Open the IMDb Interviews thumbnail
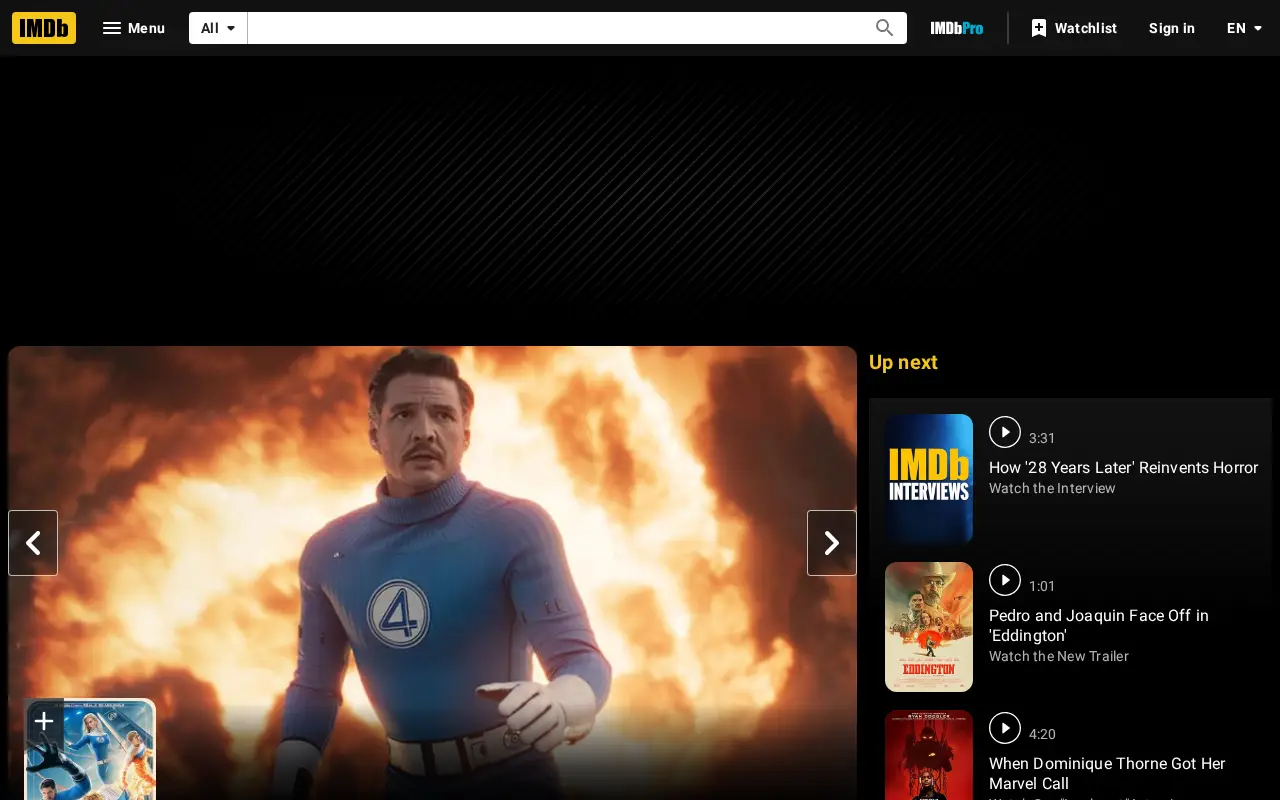The width and height of the screenshot is (1280, 800). [929, 479]
